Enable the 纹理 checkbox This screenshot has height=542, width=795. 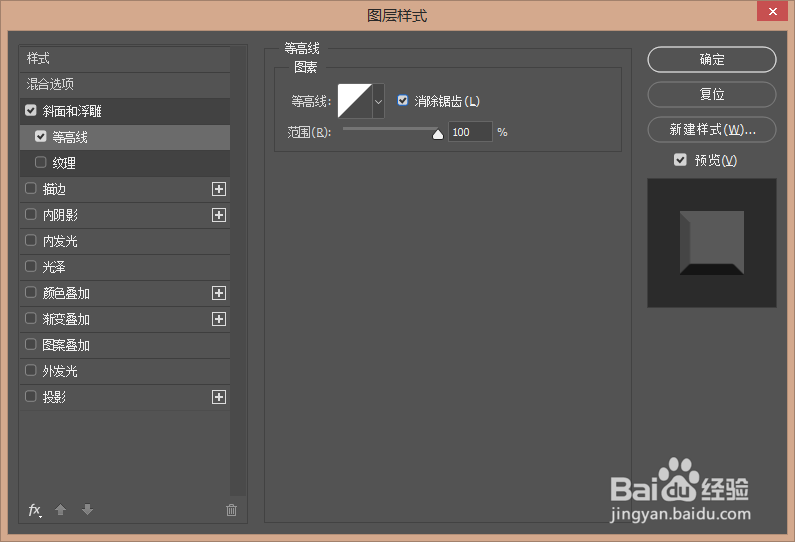tap(41, 162)
